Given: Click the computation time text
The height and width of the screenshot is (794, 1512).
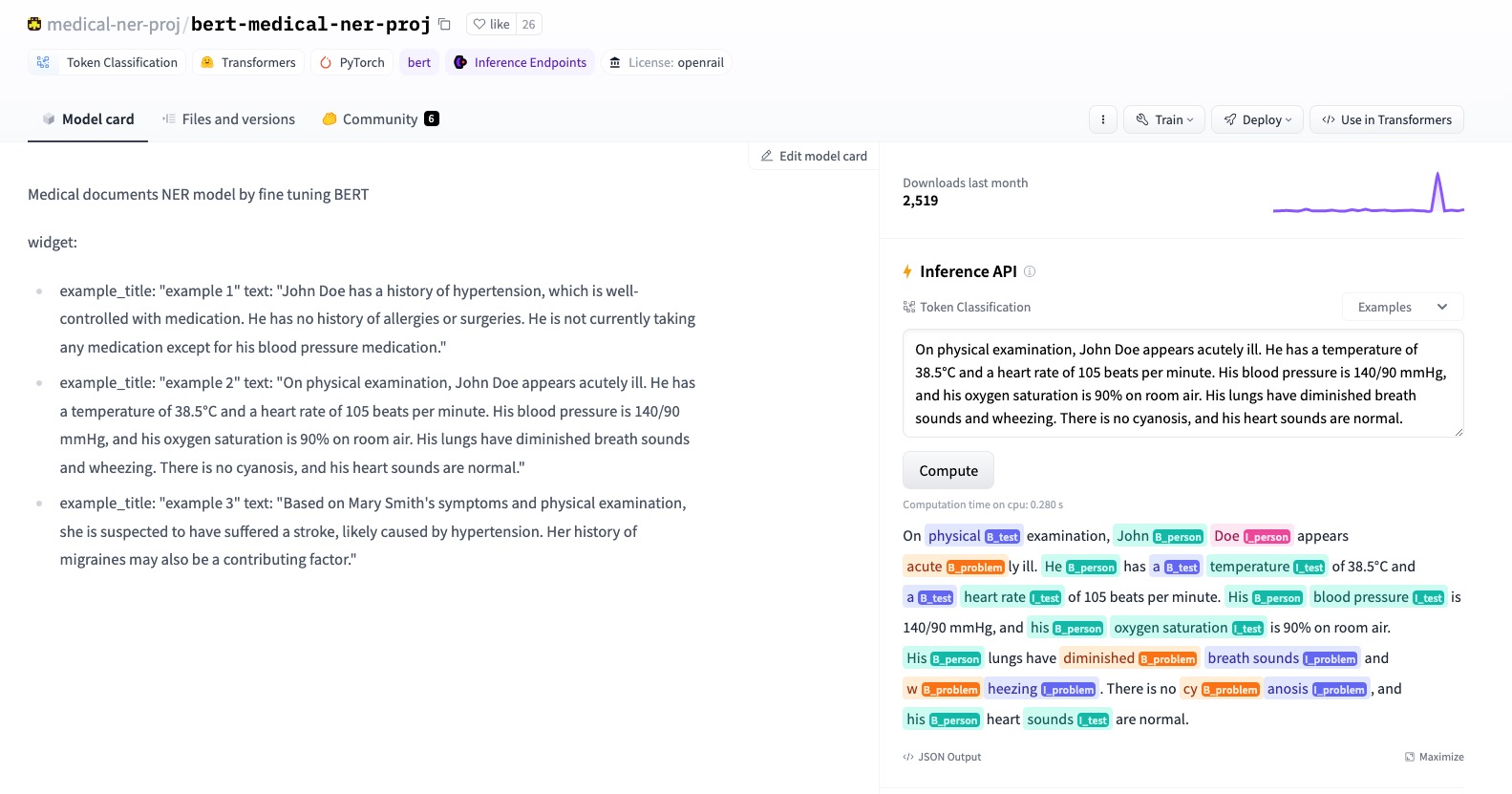Looking at the screenshot, I should click(983, 504).
